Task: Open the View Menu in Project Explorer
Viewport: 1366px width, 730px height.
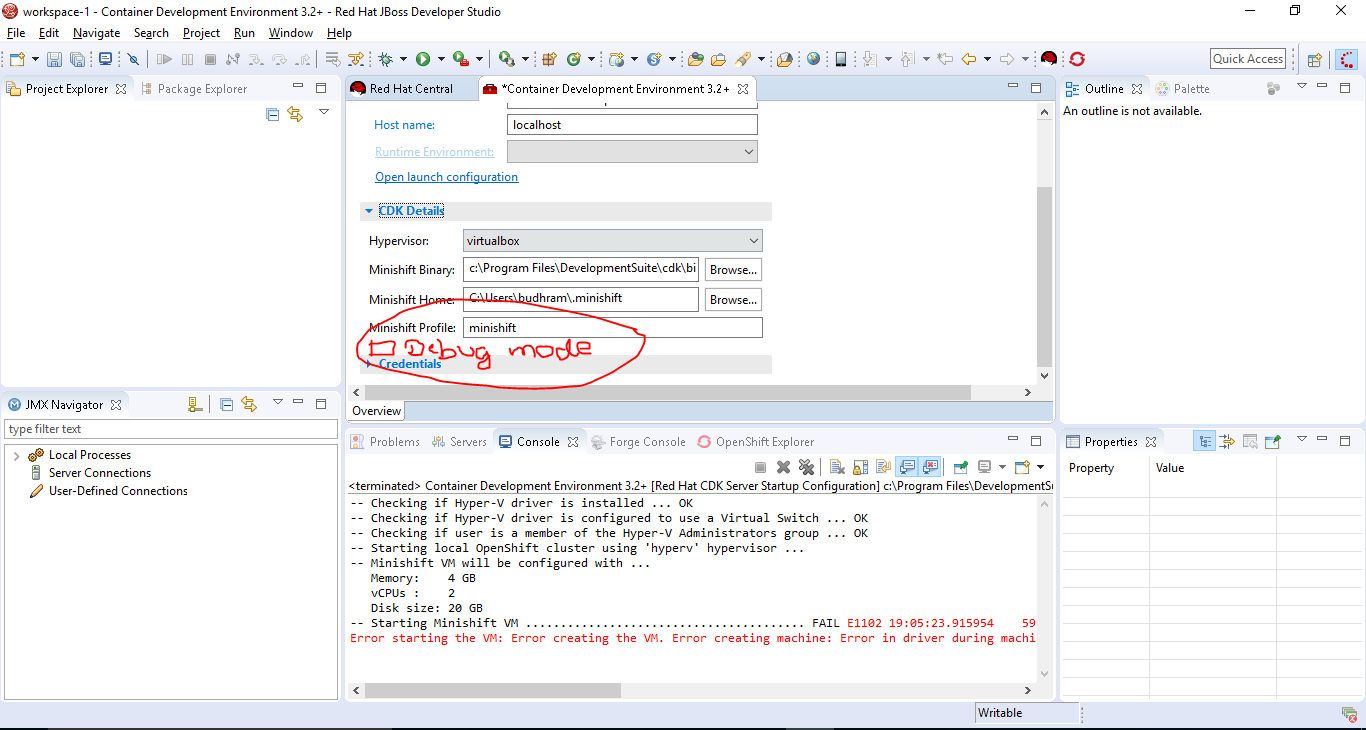Action: (323, 112)
